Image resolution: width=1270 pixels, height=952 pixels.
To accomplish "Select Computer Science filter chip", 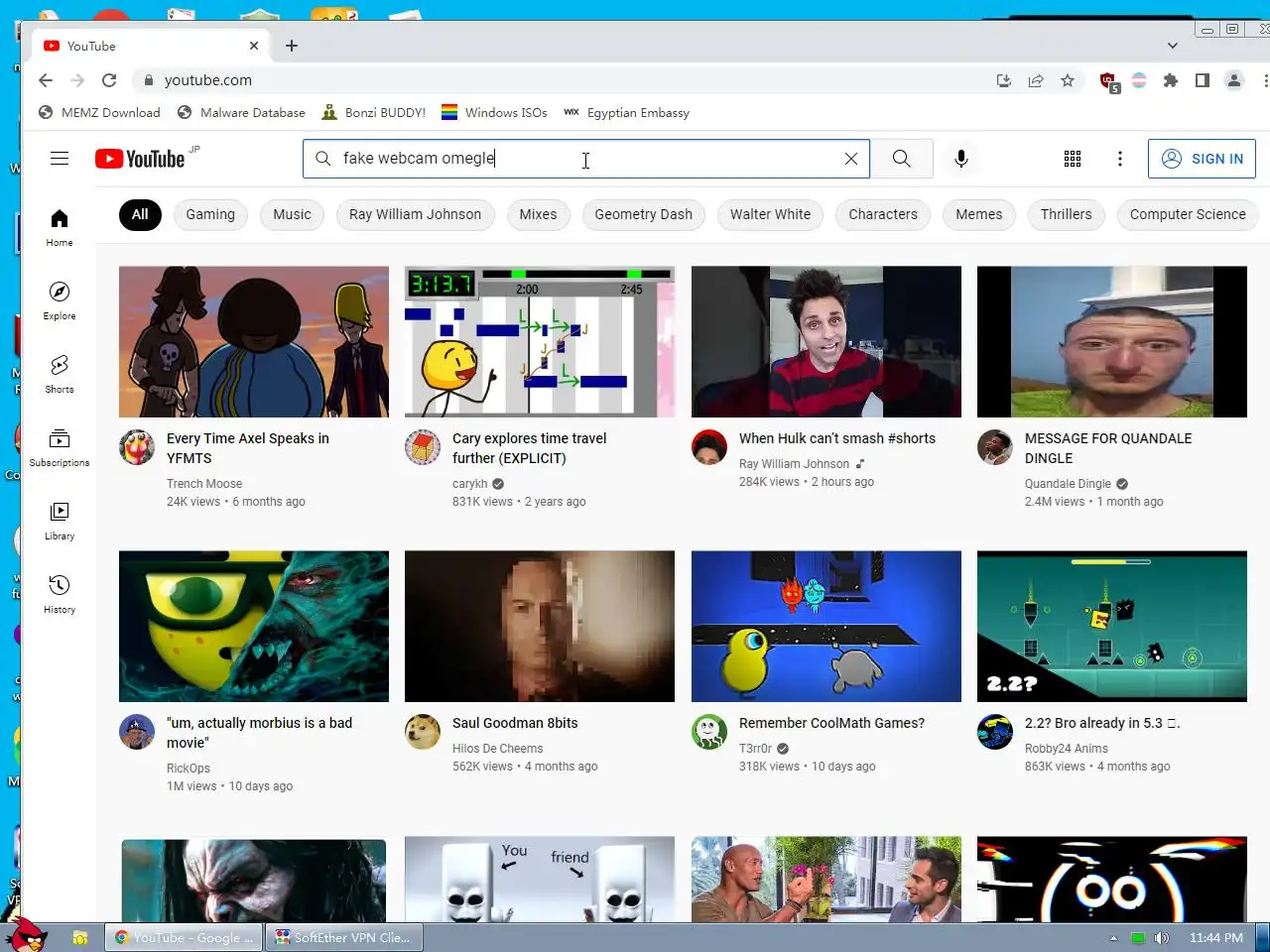I will [1188, 214].
